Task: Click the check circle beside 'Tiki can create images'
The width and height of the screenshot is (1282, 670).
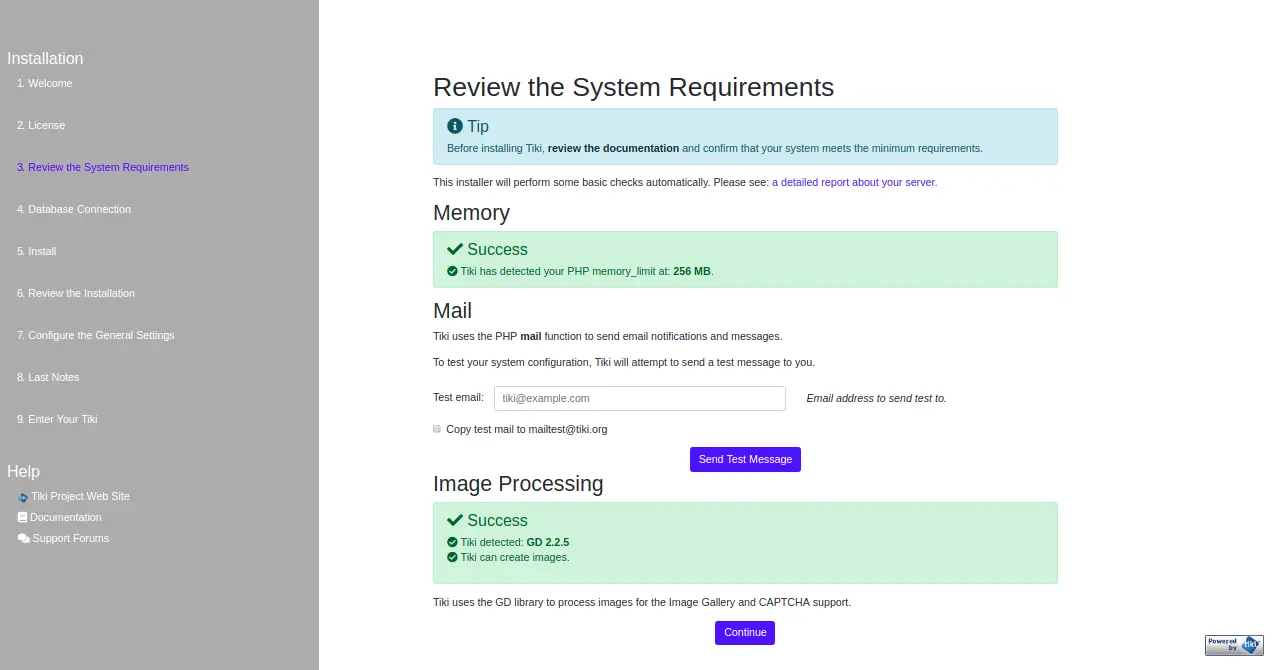Action: click(x=452, y=557)
